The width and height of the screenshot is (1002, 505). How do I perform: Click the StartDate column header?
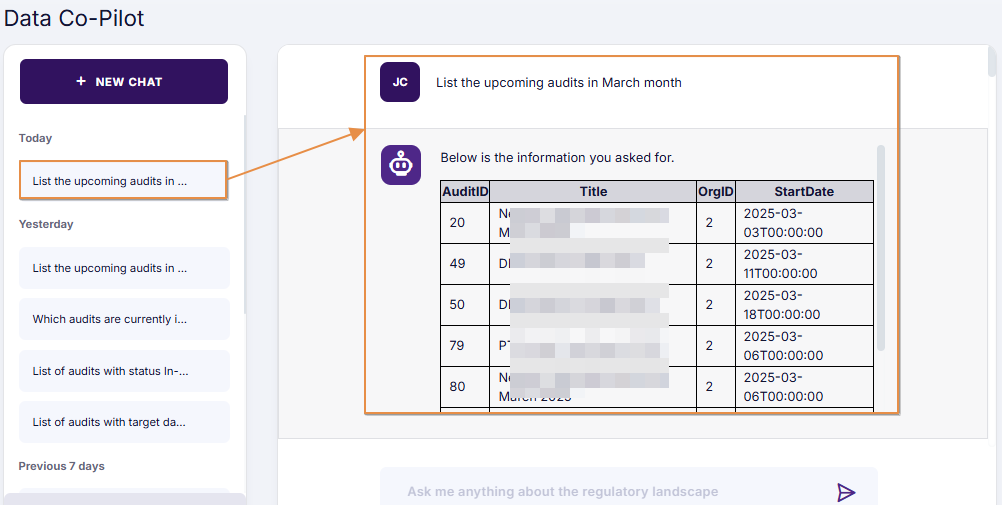point(804,191)
